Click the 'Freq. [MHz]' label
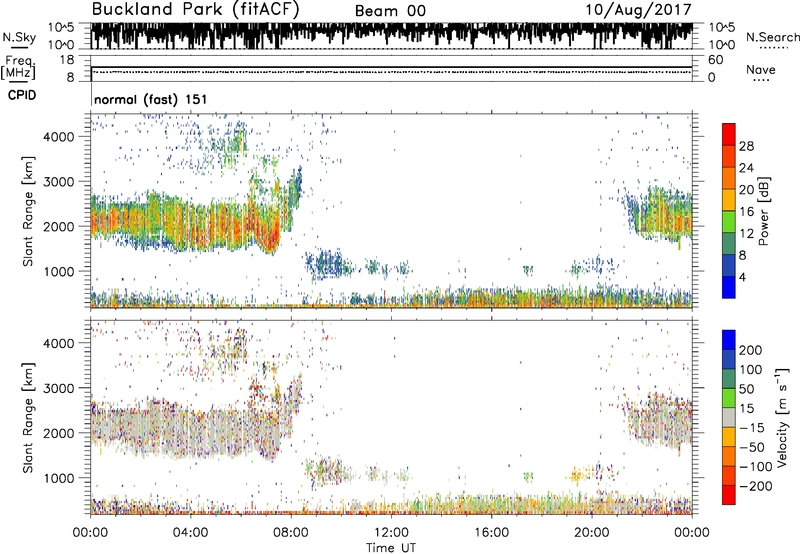This screenshot has height=554, width=800. click(18, 67)
